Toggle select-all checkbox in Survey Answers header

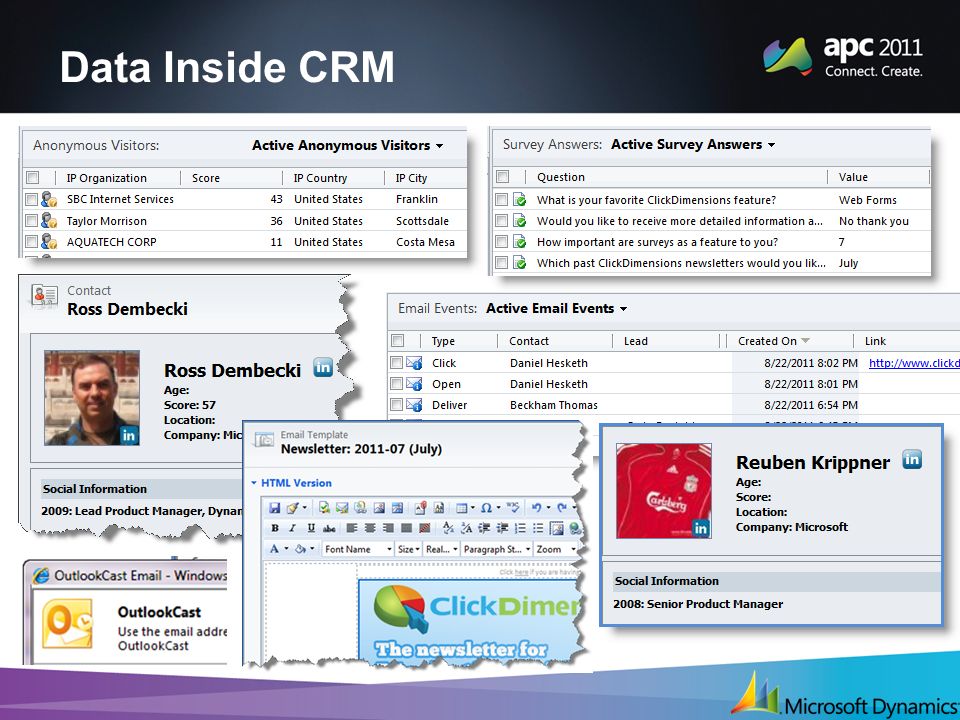coord(503,177)
